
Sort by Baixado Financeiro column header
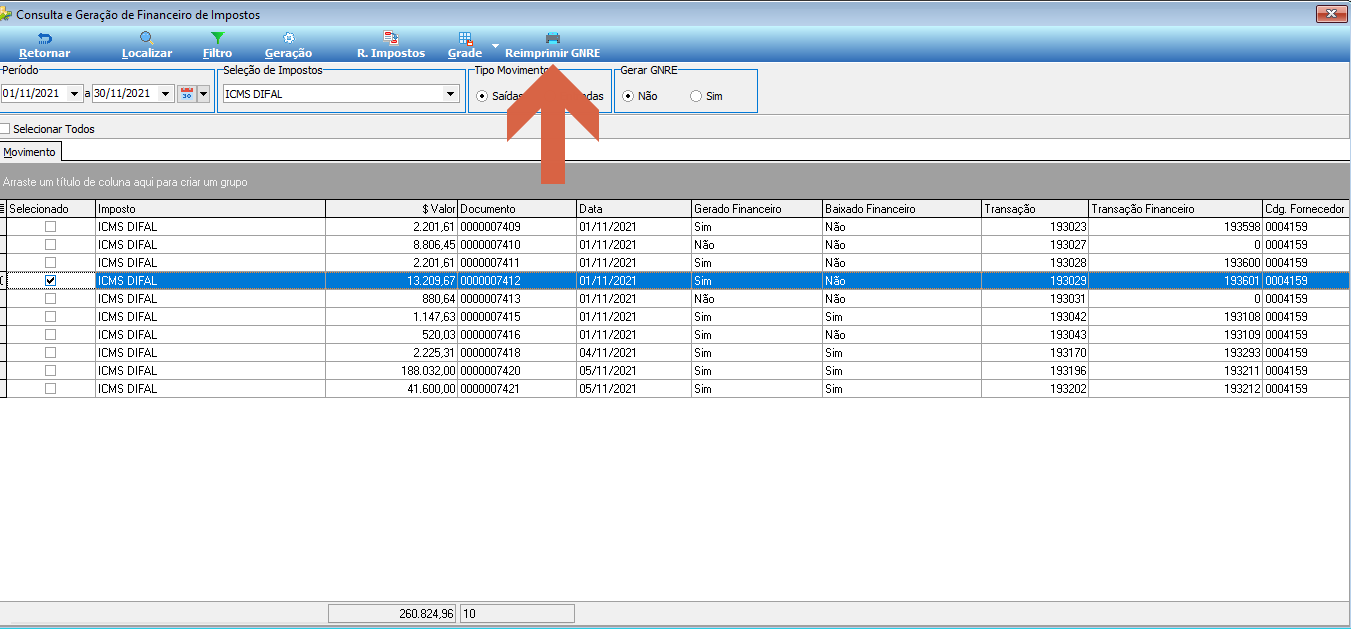tap(901, 209)
